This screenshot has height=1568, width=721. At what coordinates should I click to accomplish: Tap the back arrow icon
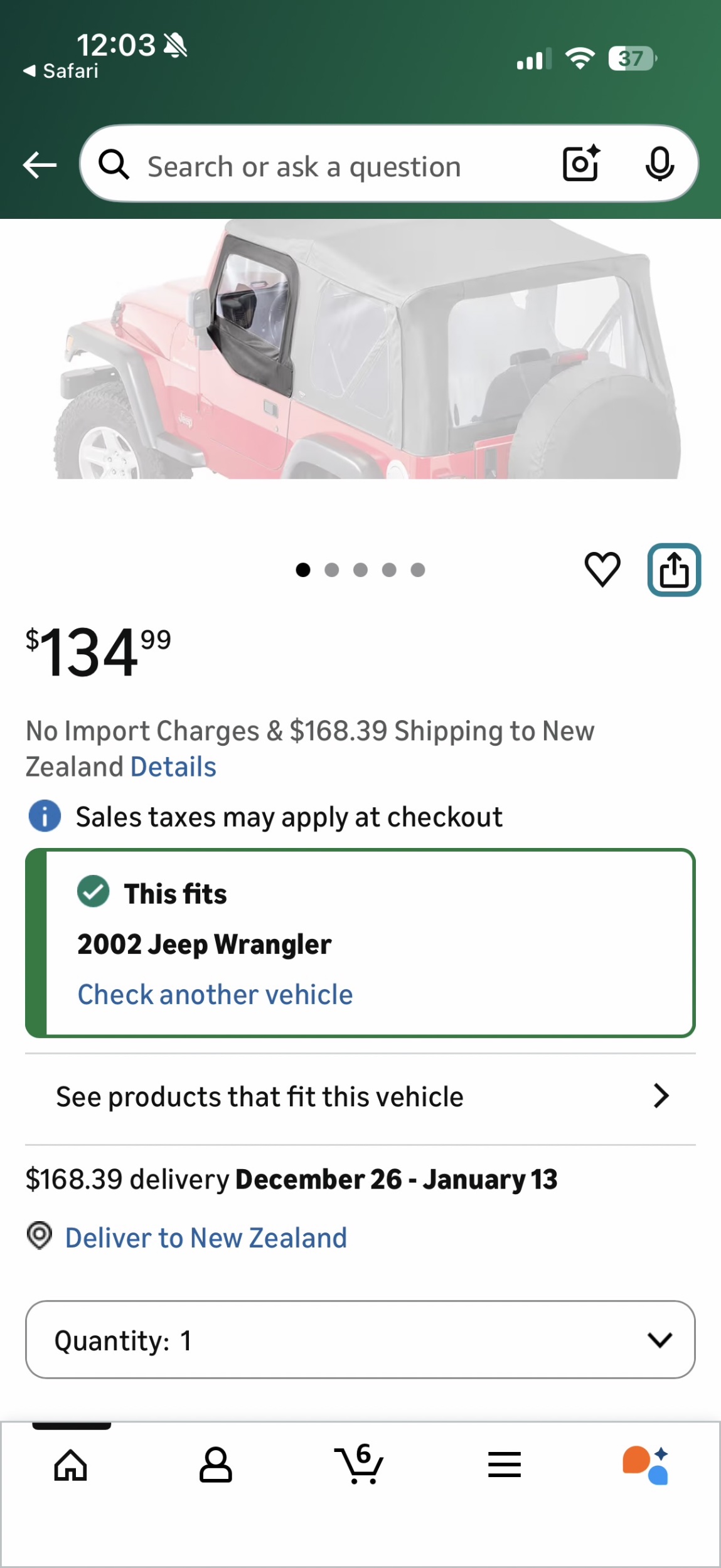[x=40, y=166]
